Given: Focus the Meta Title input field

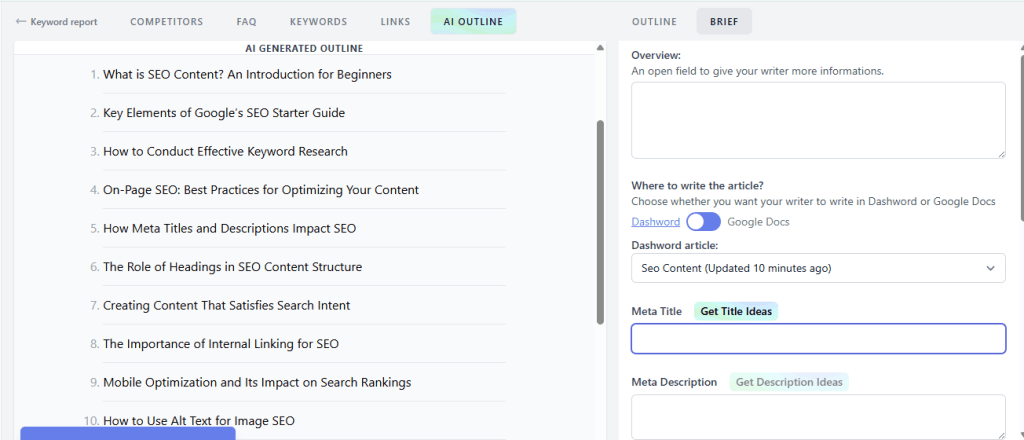Looking at the screenshot, I should tap(818, 339).
